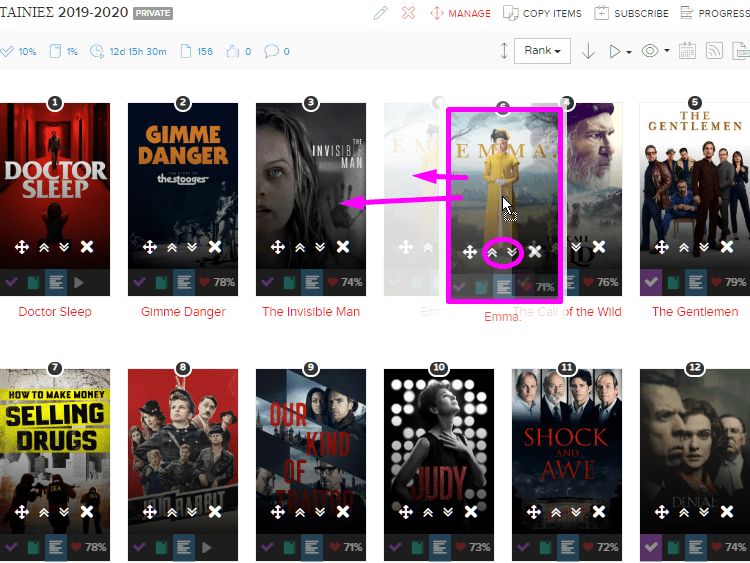
Task: Move Gimme Danger to top
Action: point(172,247)
